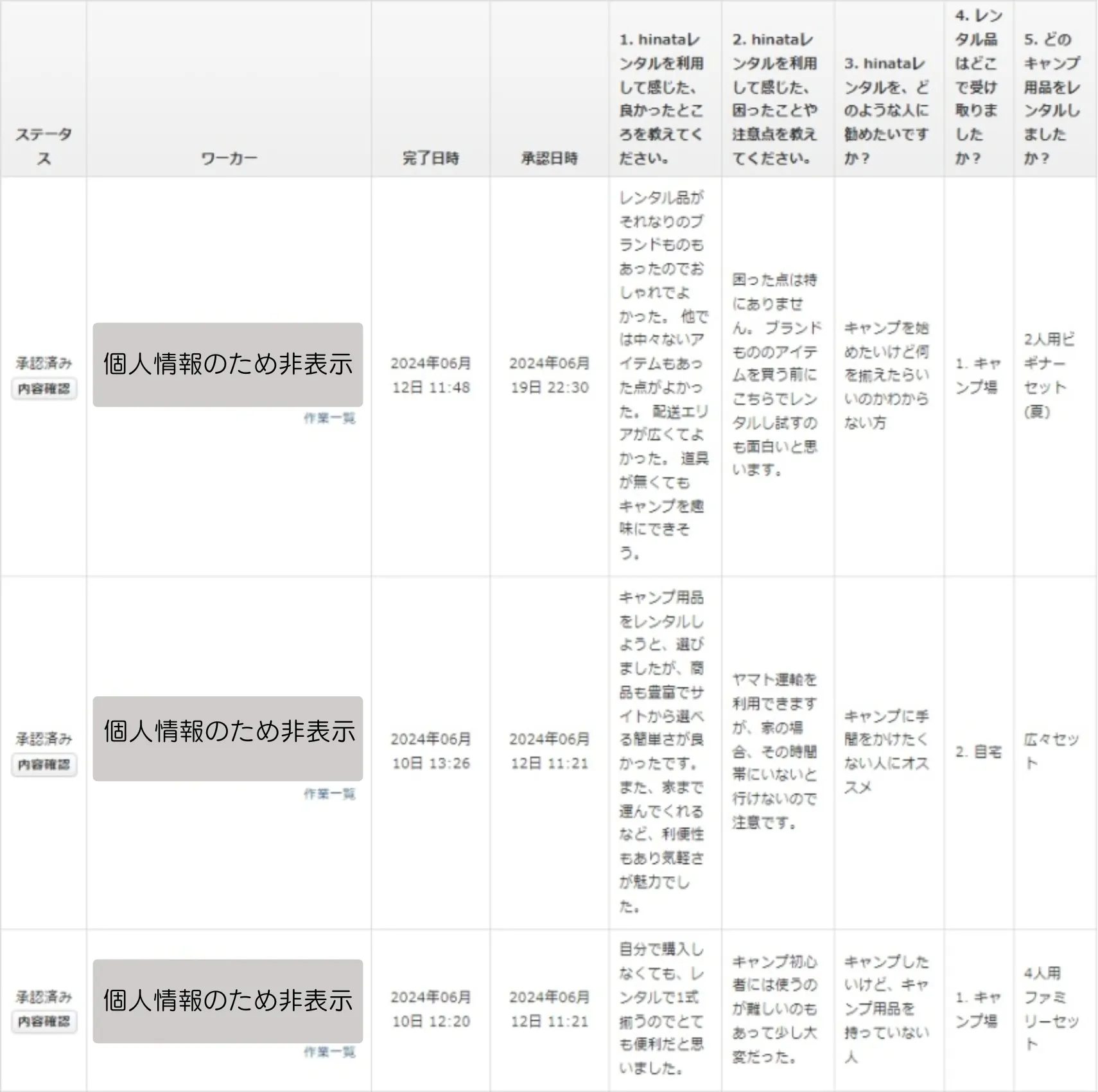
Task: Open 作業一覧 link in the 10日 12:20 row
Action: (329, 1052)
